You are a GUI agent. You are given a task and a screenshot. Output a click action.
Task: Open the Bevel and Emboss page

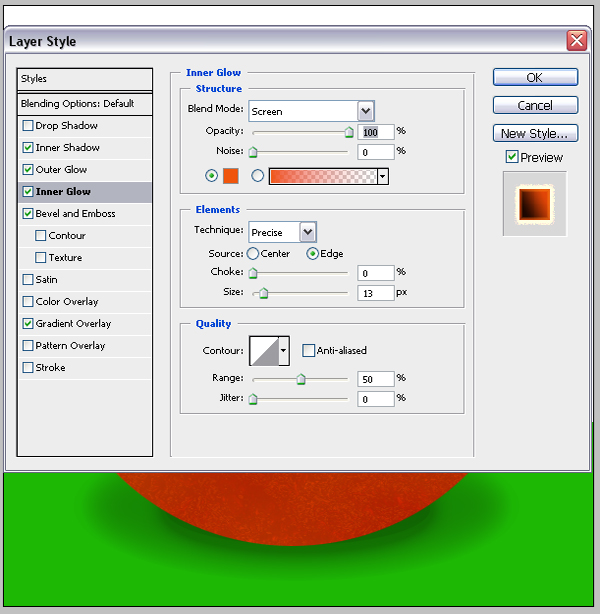(75, 213)
